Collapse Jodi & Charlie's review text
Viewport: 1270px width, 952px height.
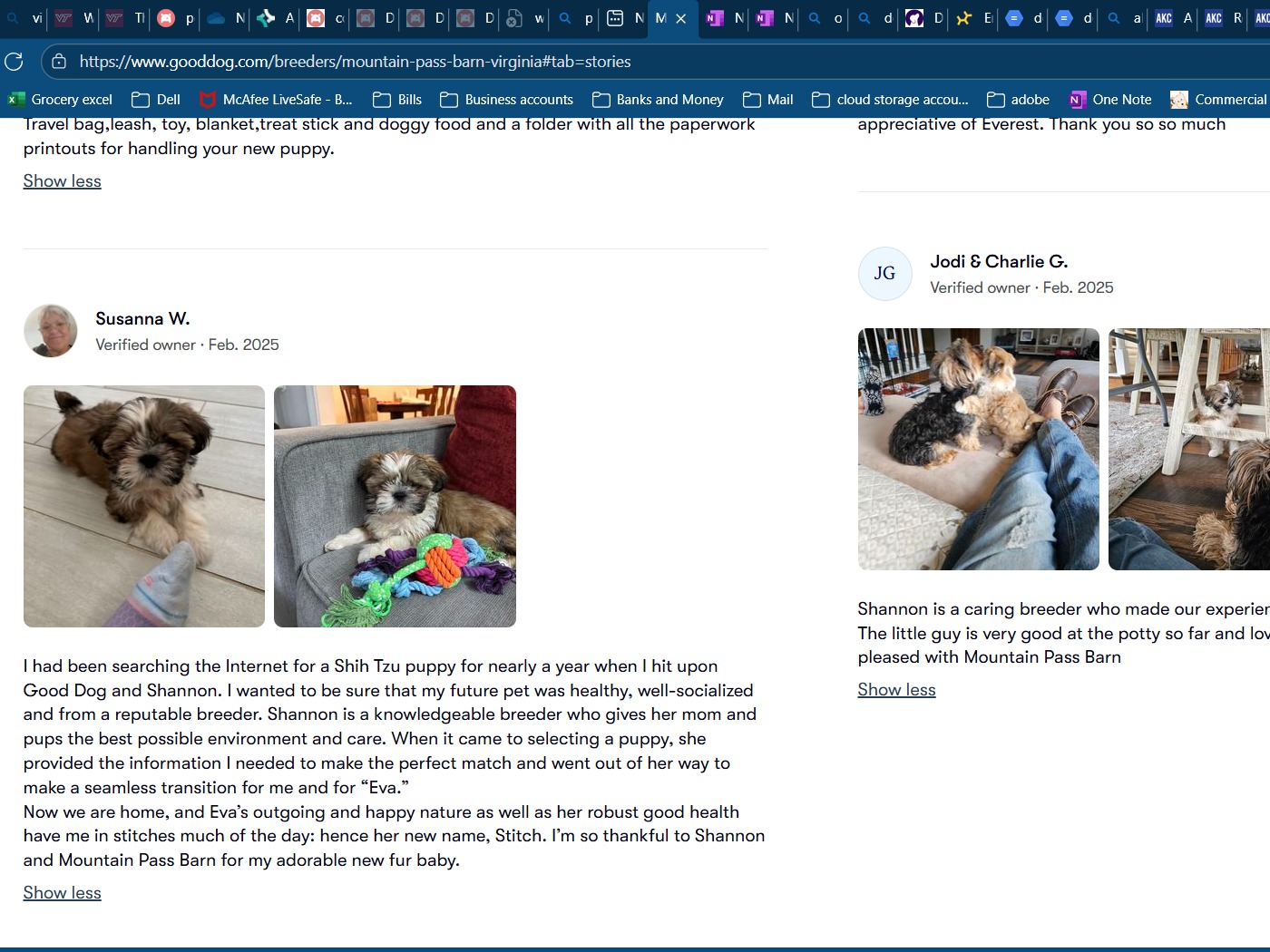[x=896, y=690]
